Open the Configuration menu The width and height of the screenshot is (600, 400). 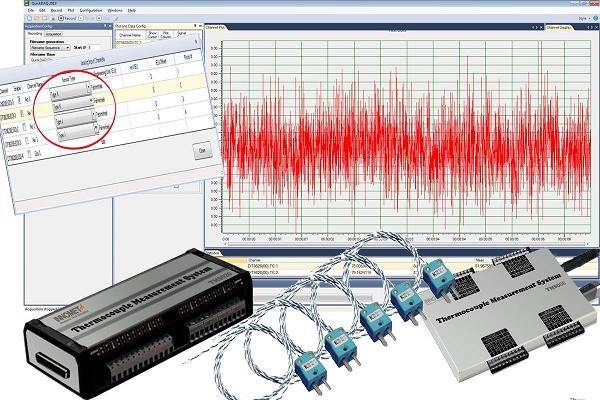pyautogui.click(x=91, y=10)
